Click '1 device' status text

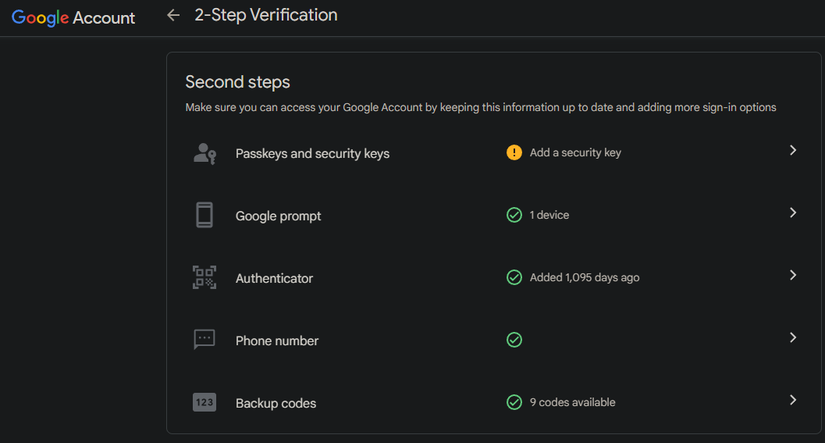coord(549,215)
